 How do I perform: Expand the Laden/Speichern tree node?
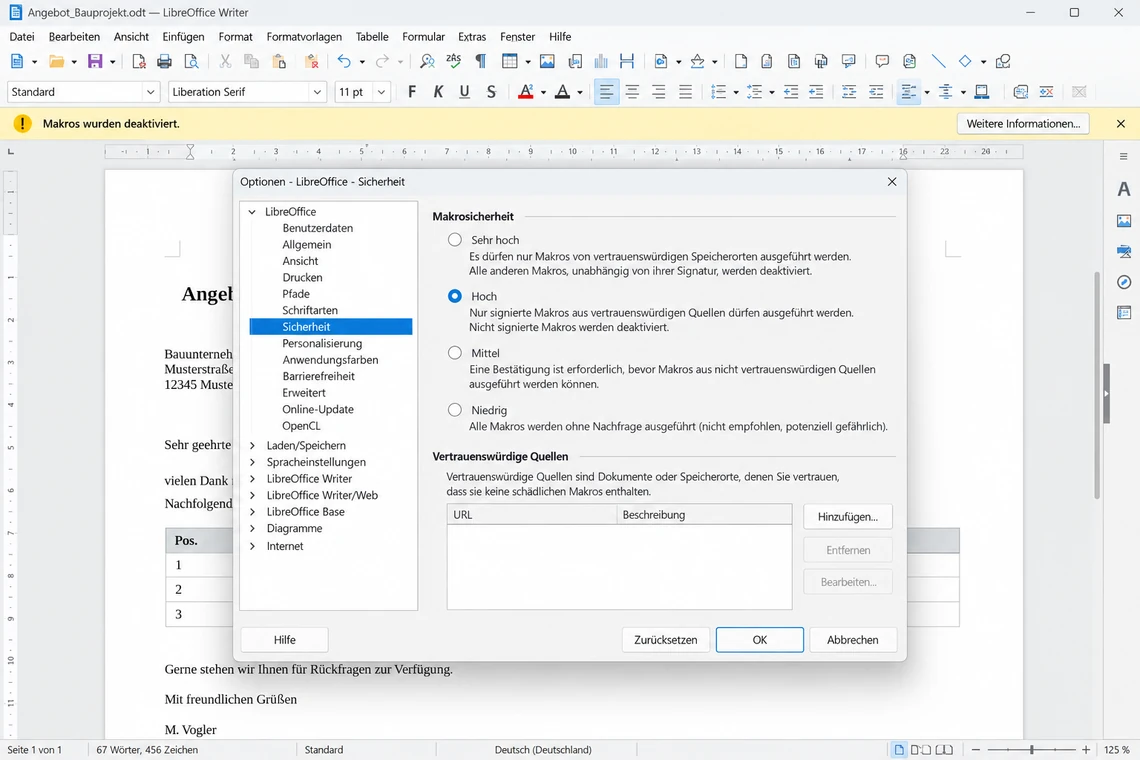[252, 445]
